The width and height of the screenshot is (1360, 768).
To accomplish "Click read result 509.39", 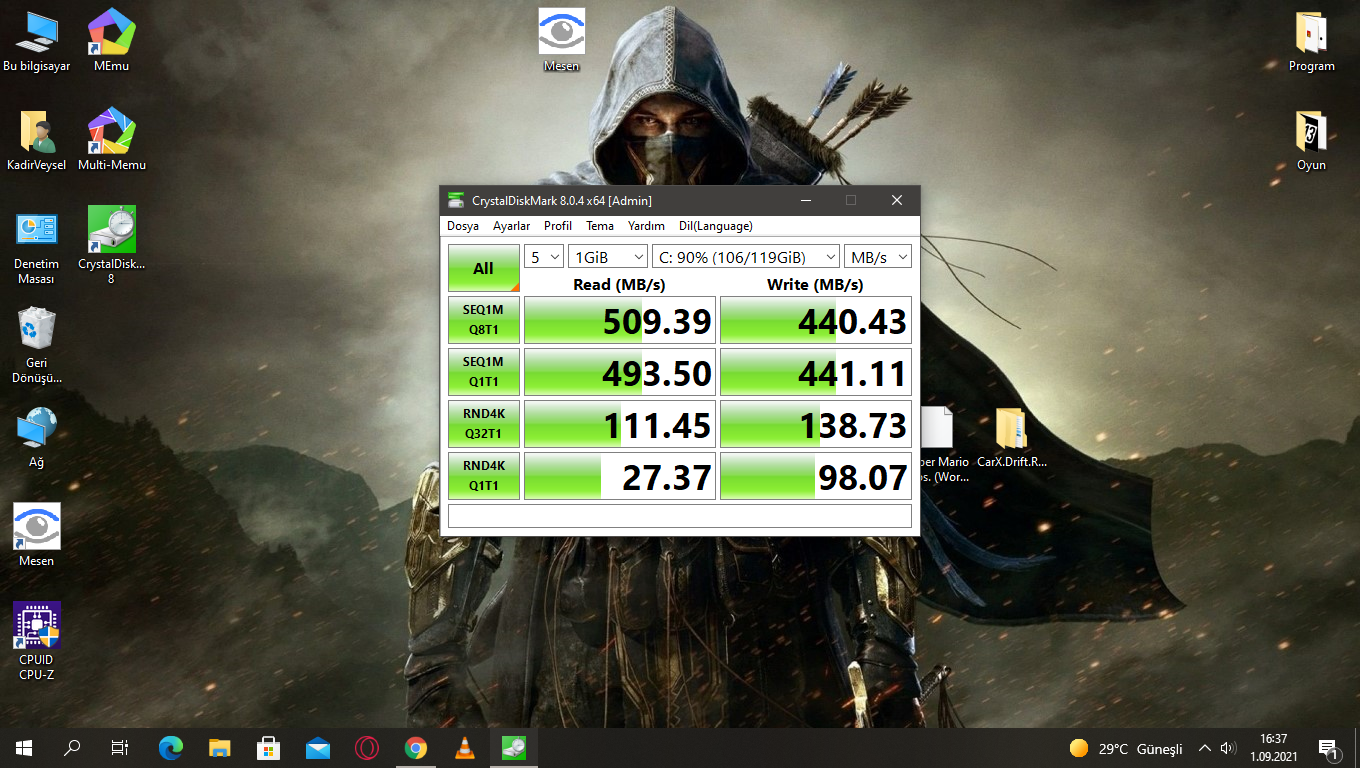I will [620, 320].
